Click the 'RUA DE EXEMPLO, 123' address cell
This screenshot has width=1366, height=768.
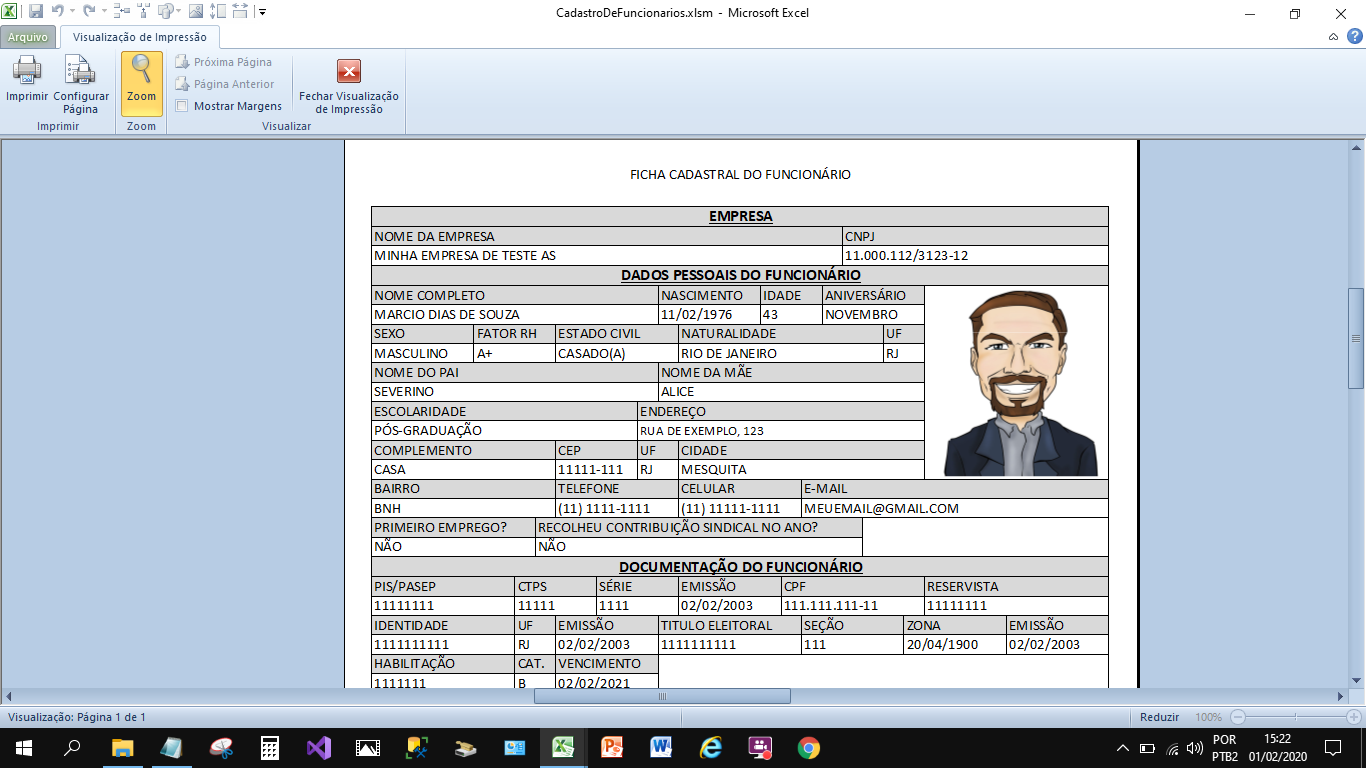point(781,430)
